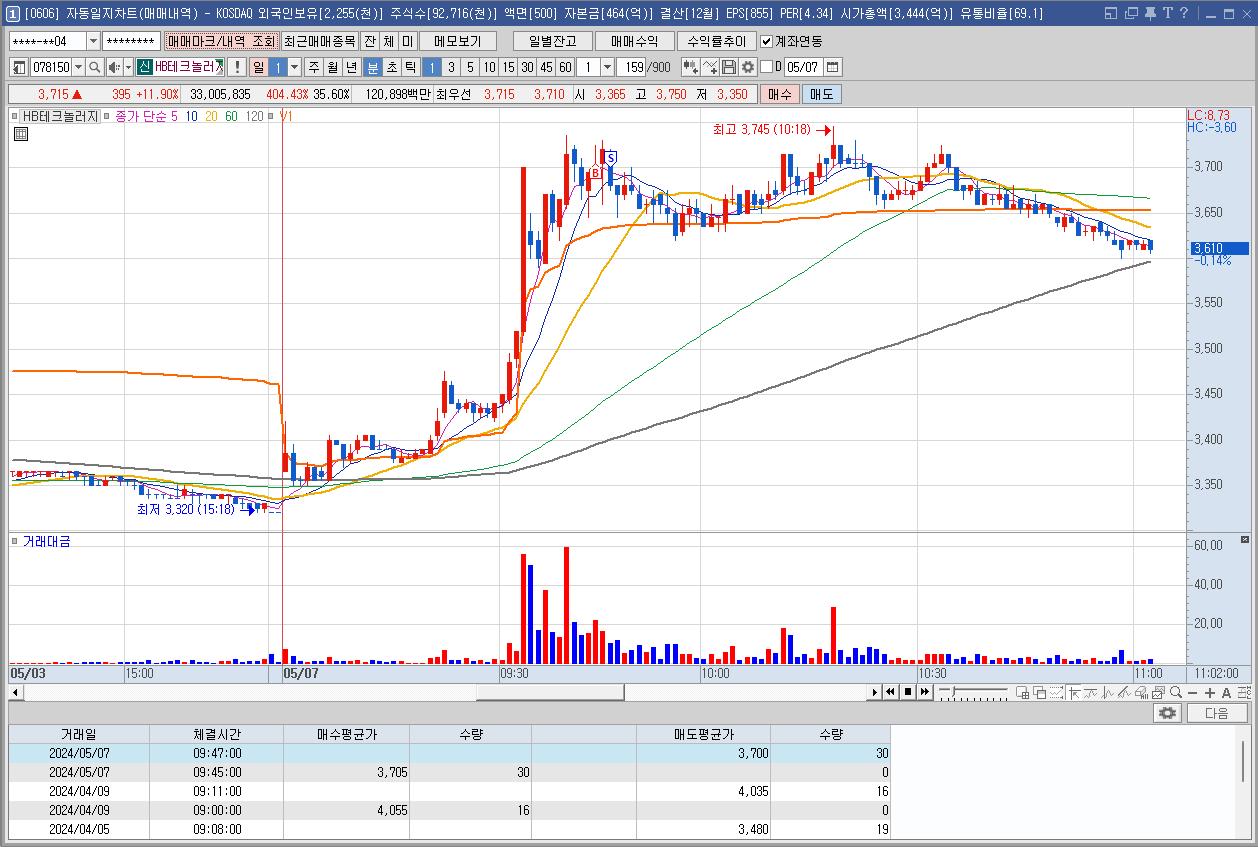Click the duplicate window icon in title bar

coord(1131,13)
